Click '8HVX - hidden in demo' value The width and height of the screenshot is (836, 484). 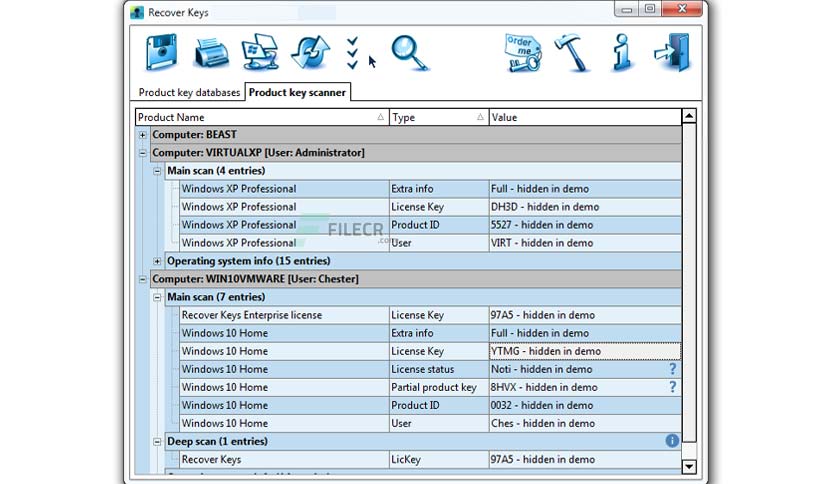coord(544,387)
